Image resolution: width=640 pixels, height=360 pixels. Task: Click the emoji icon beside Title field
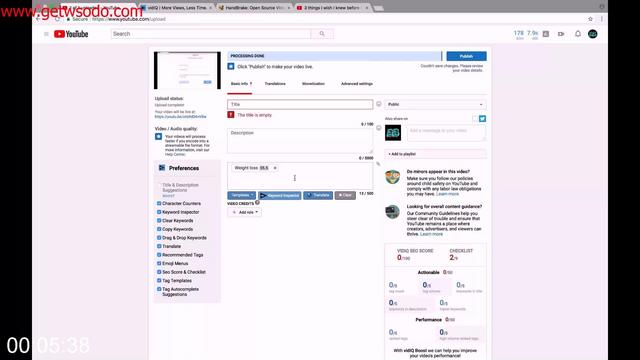(x=379, y=104)
